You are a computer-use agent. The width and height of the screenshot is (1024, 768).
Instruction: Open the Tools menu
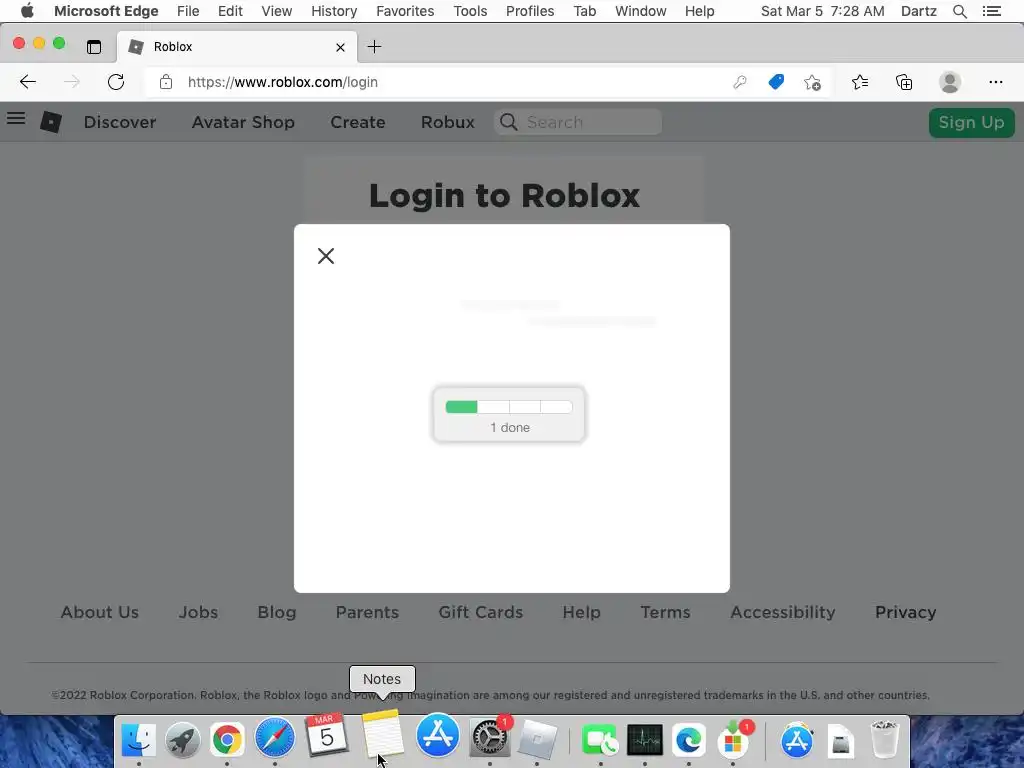click(470, 11)
